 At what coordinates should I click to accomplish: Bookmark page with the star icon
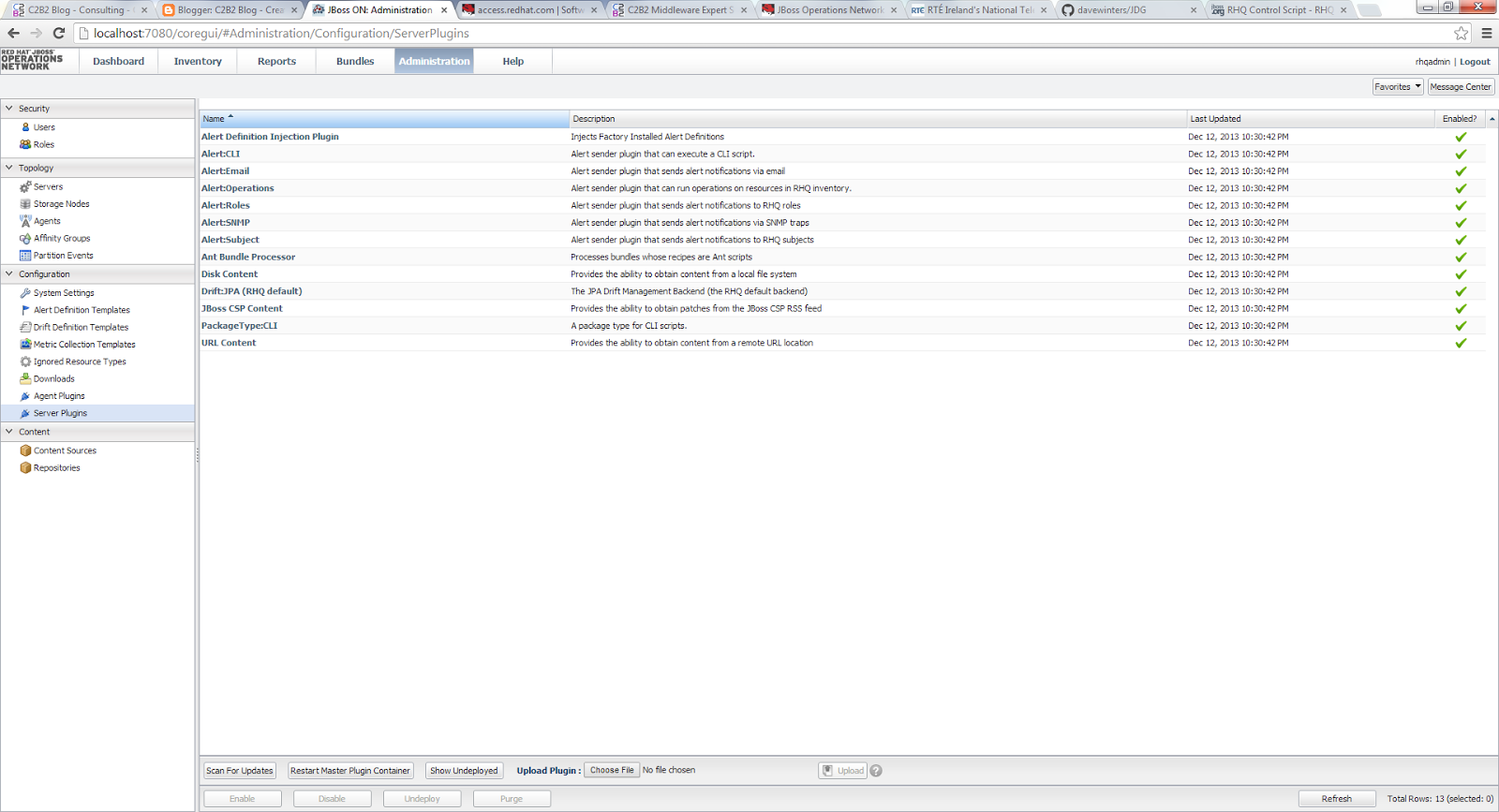[1461, 33]
